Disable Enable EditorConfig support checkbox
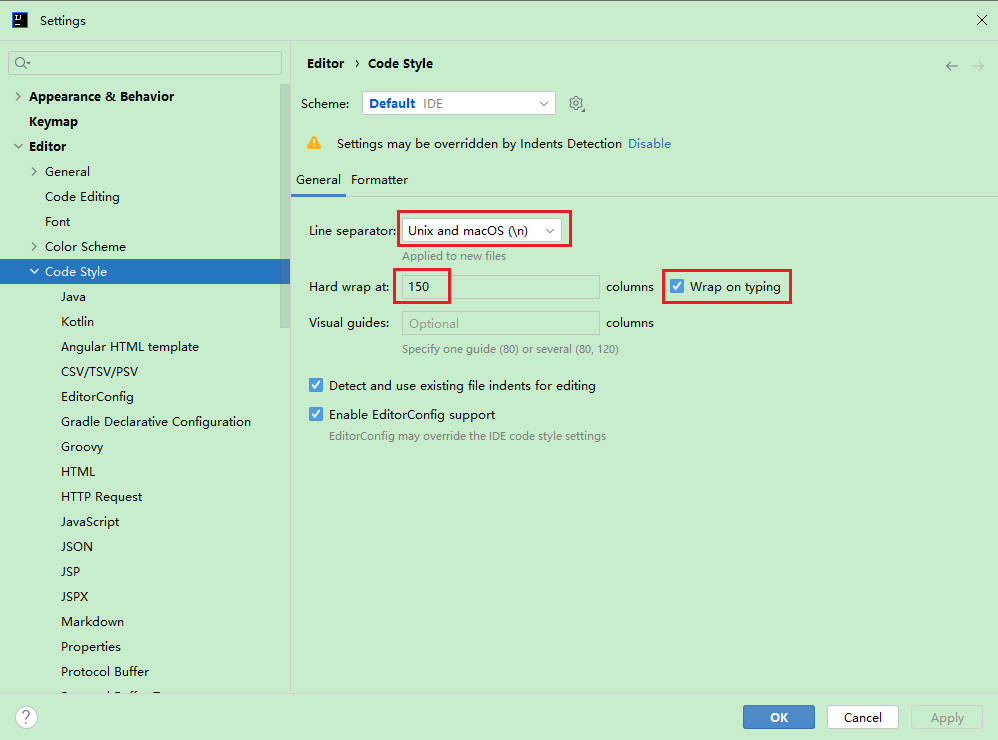Viewport: 998px width, 740px height. pyautogui.click(x=316, y=414)
